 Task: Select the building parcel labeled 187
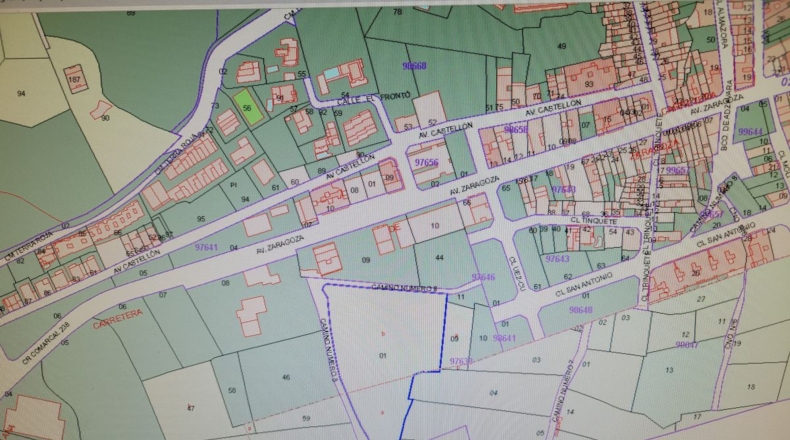(75, 80)
